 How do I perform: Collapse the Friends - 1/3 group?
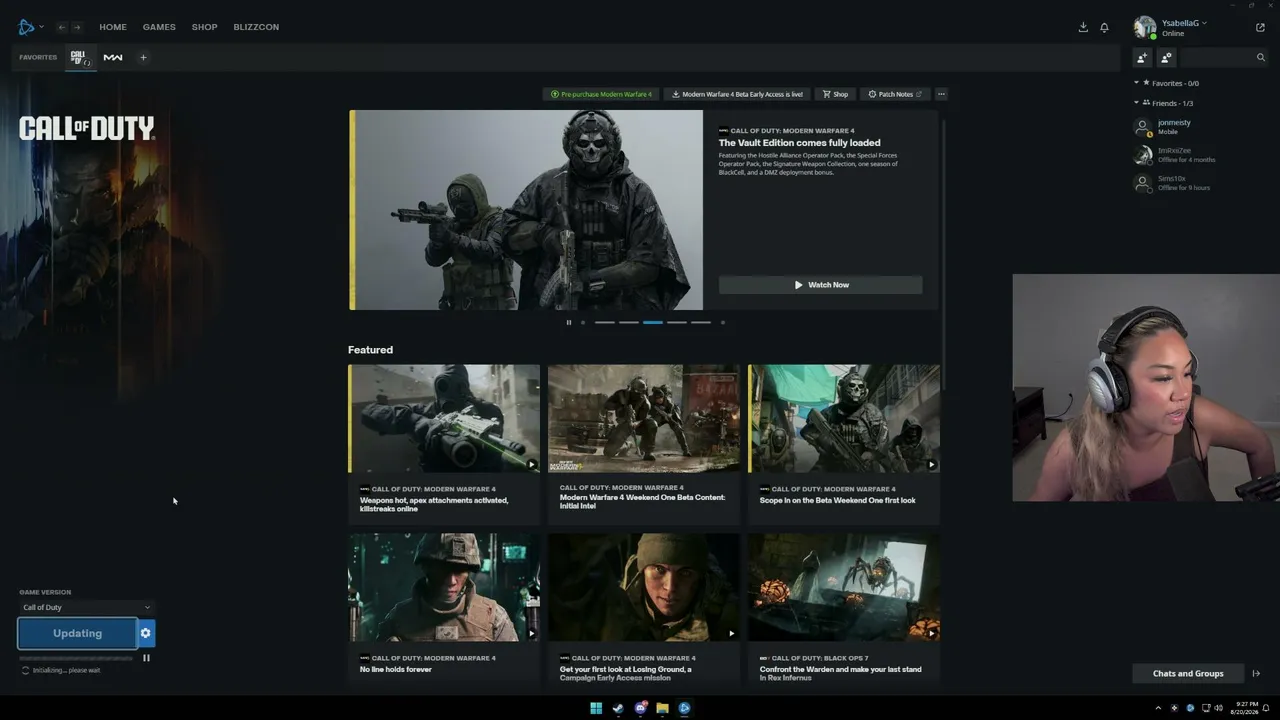pos(1163,103)
